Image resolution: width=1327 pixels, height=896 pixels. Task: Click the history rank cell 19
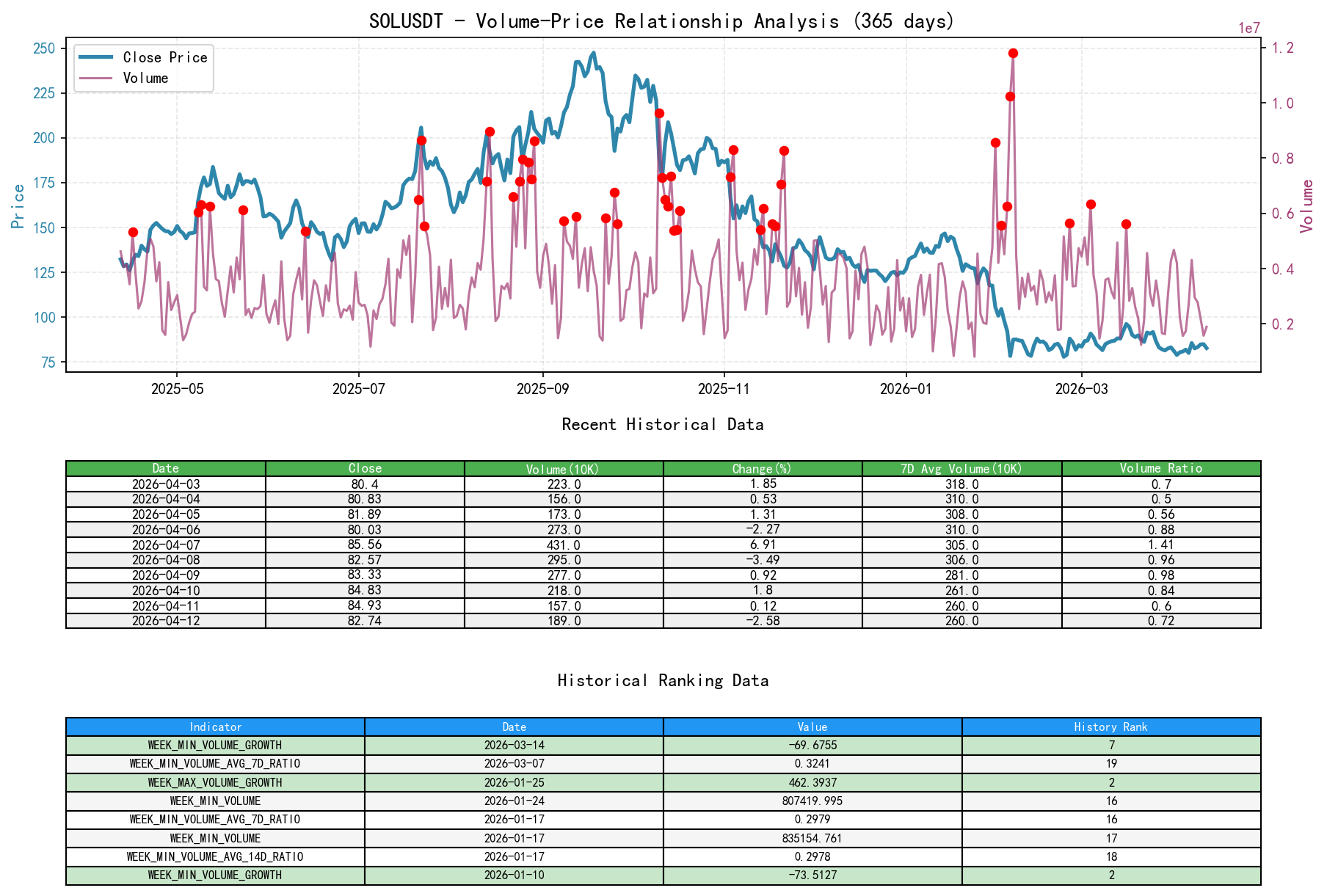pos(1111,764)
